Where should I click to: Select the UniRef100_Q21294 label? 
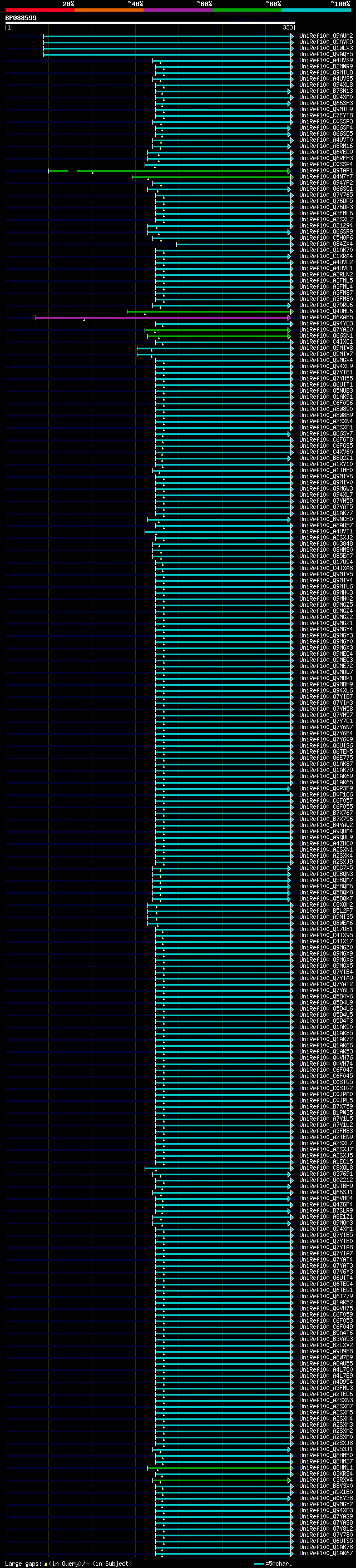pyautogui.click(x=326, y=226)
